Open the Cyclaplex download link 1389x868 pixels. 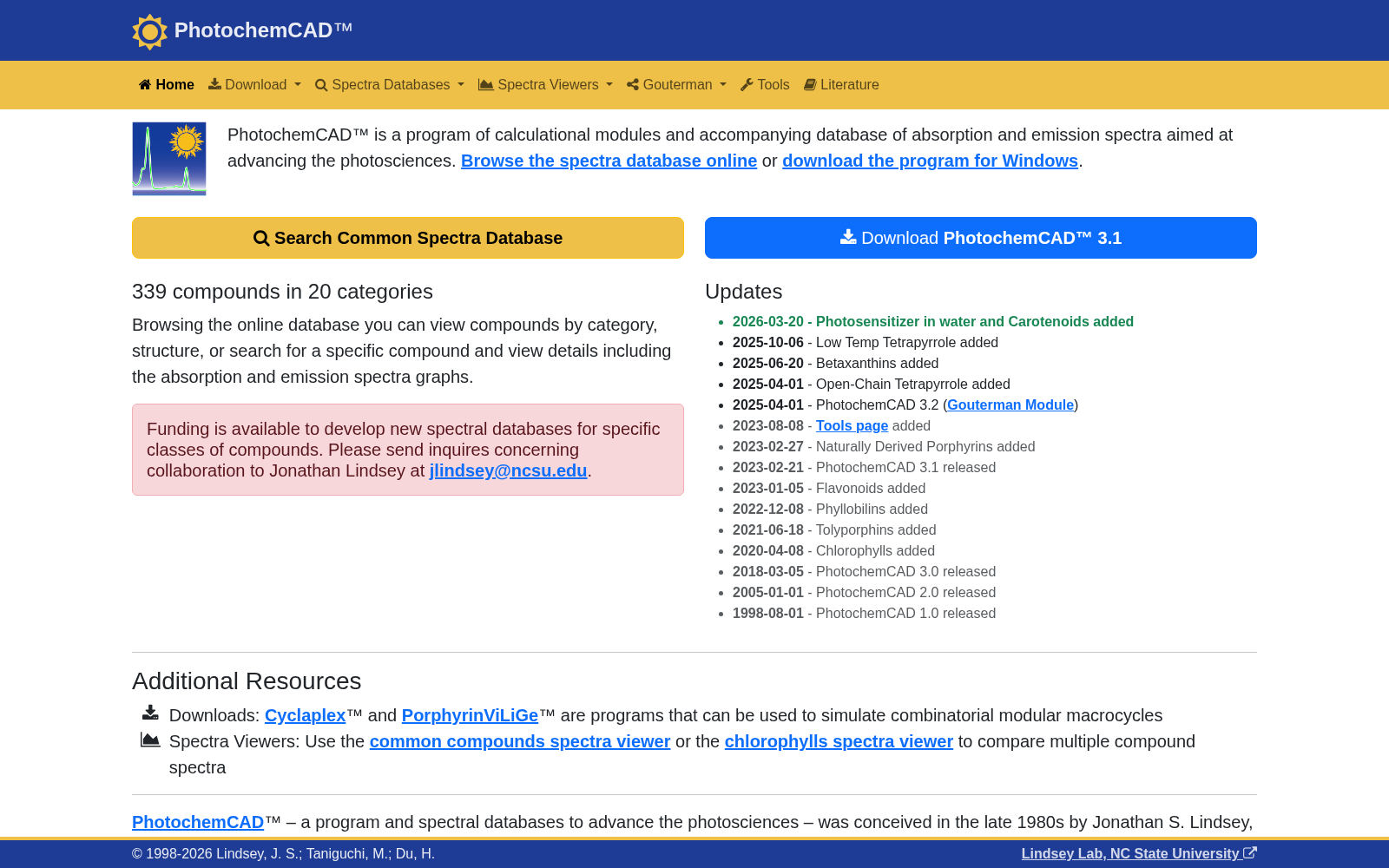(x=305, y=715)
